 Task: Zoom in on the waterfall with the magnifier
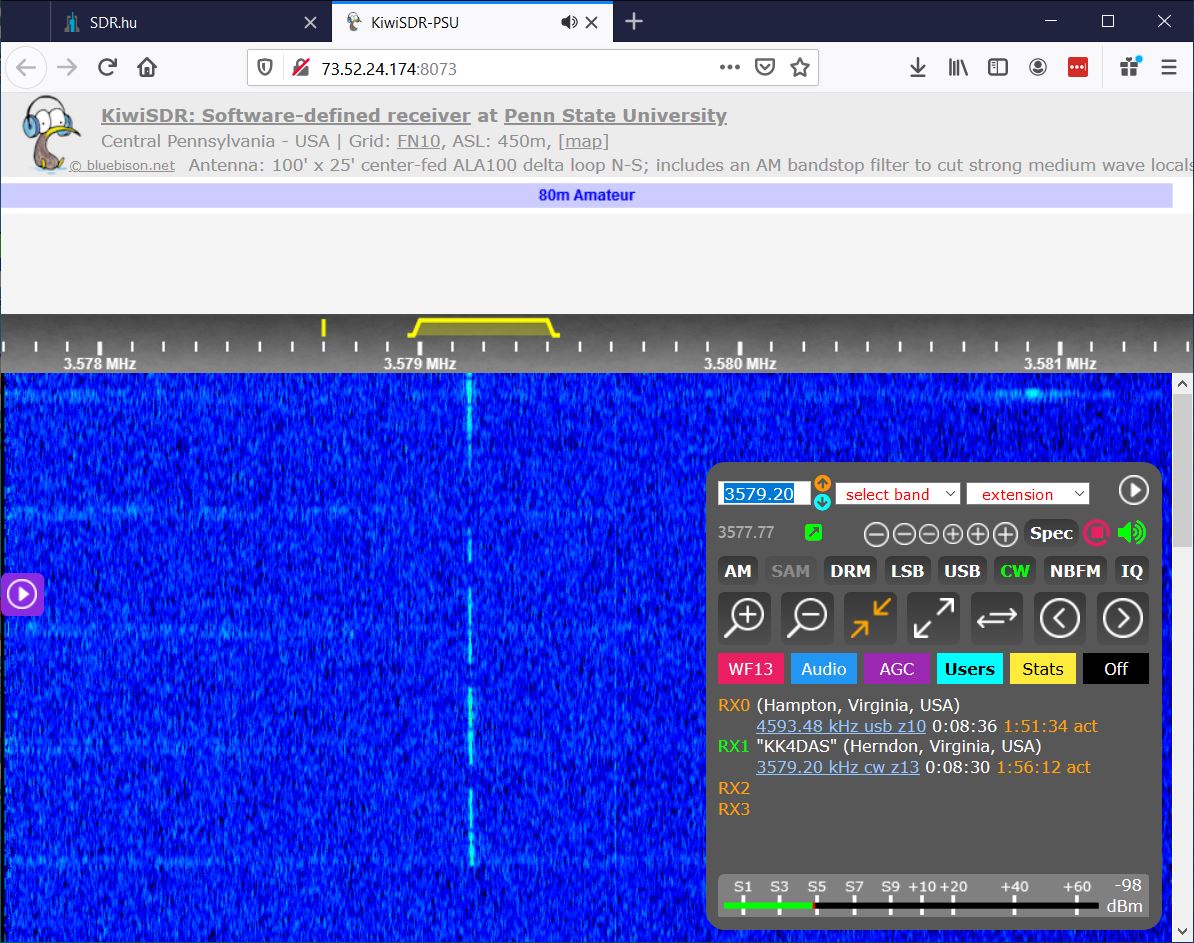[x=744, y=617]
